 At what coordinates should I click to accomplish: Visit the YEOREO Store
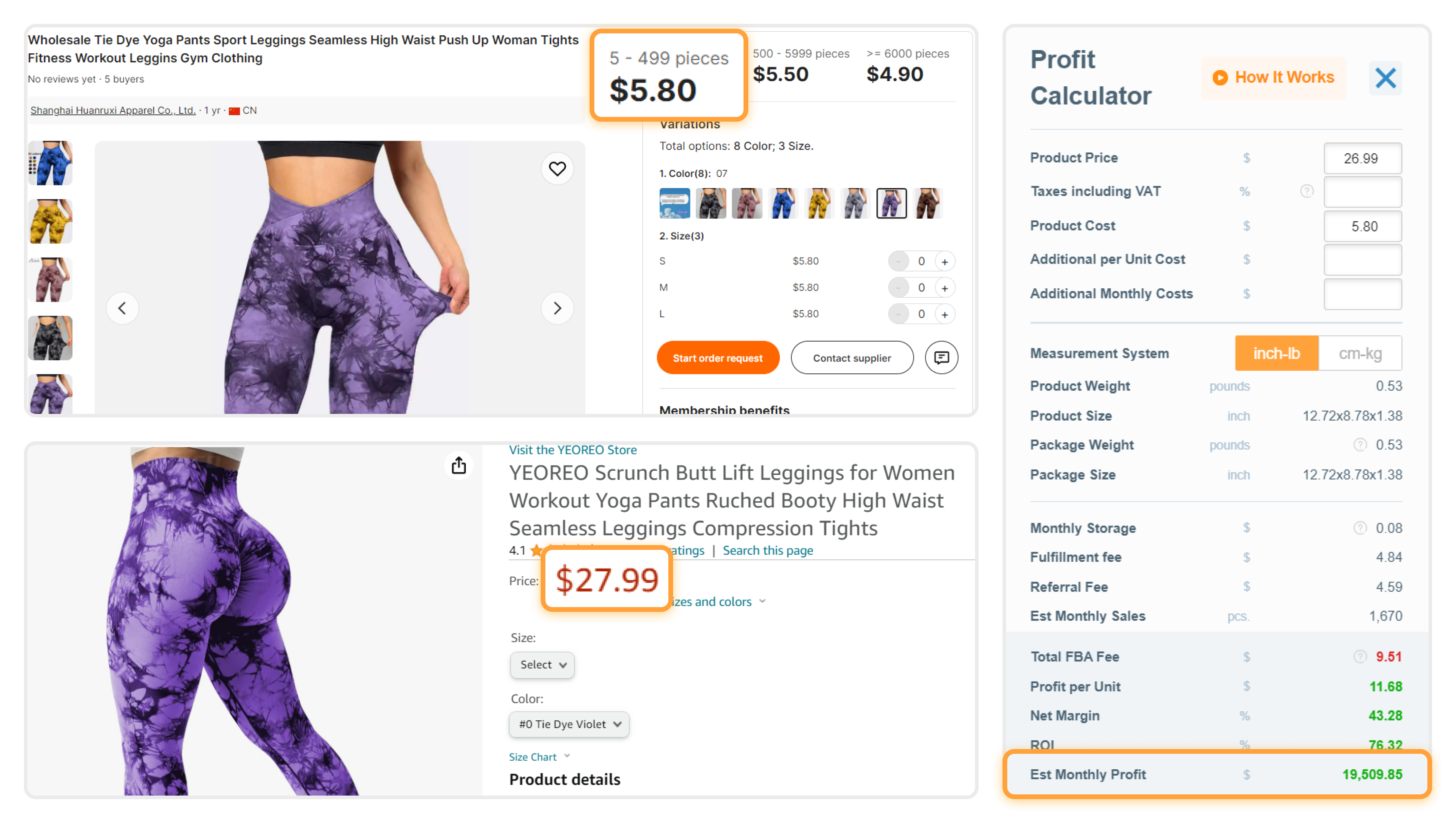click(572, 449)
